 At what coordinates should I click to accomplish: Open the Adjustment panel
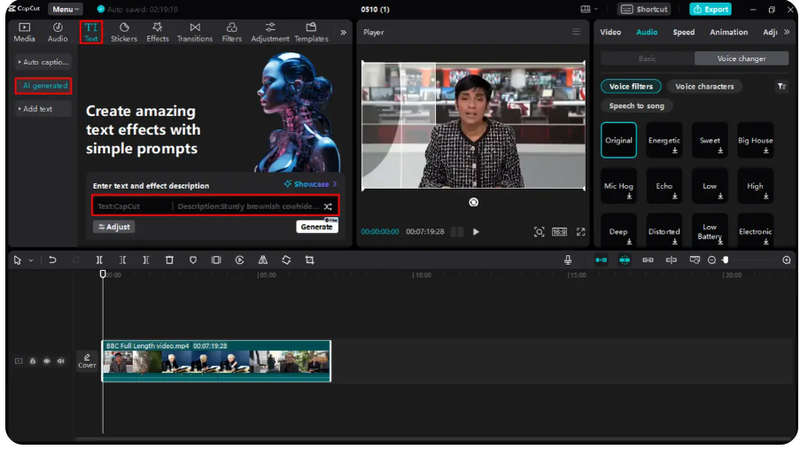270,32
